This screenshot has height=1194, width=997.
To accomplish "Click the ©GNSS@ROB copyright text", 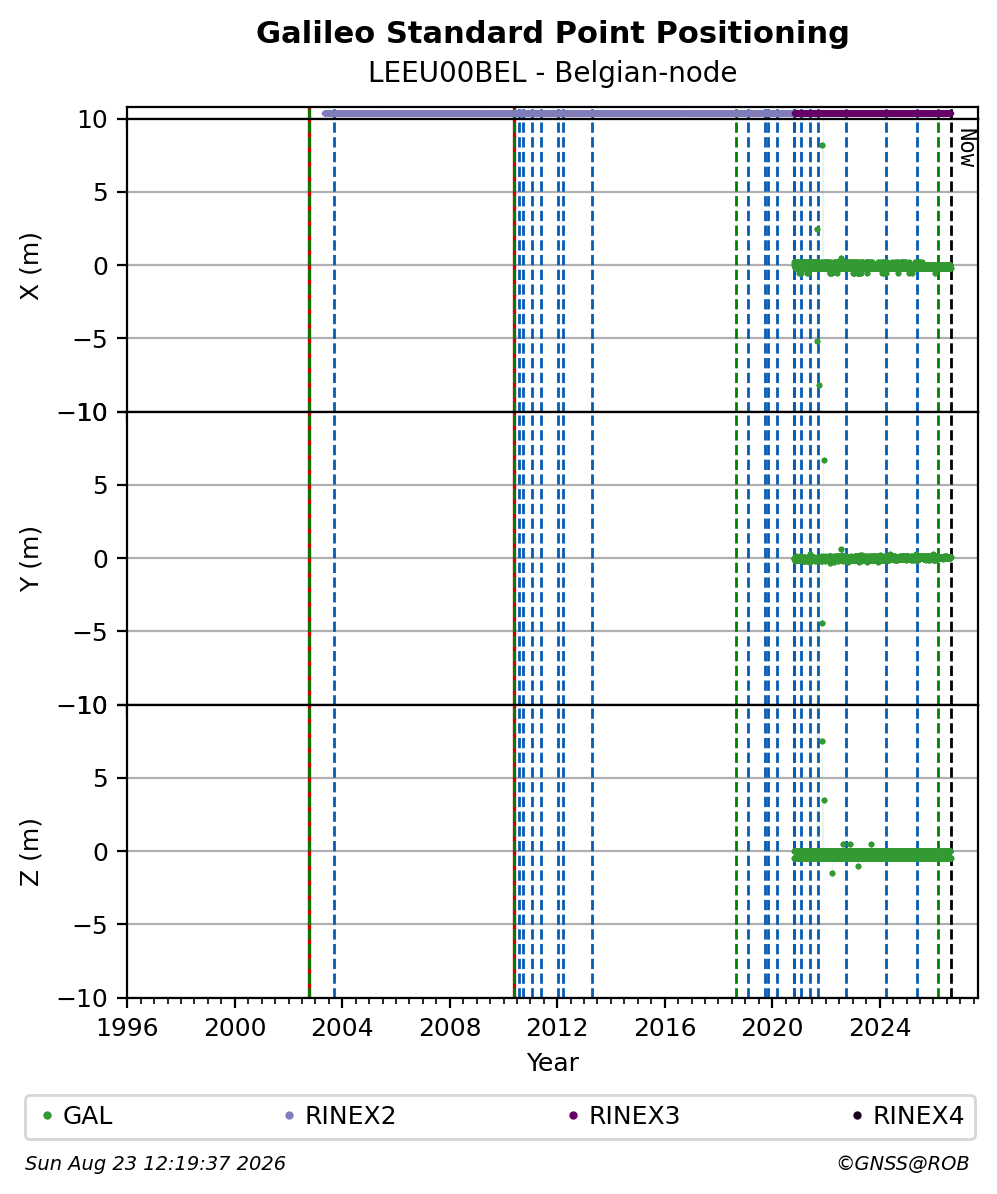I will tap(903, 1164).
